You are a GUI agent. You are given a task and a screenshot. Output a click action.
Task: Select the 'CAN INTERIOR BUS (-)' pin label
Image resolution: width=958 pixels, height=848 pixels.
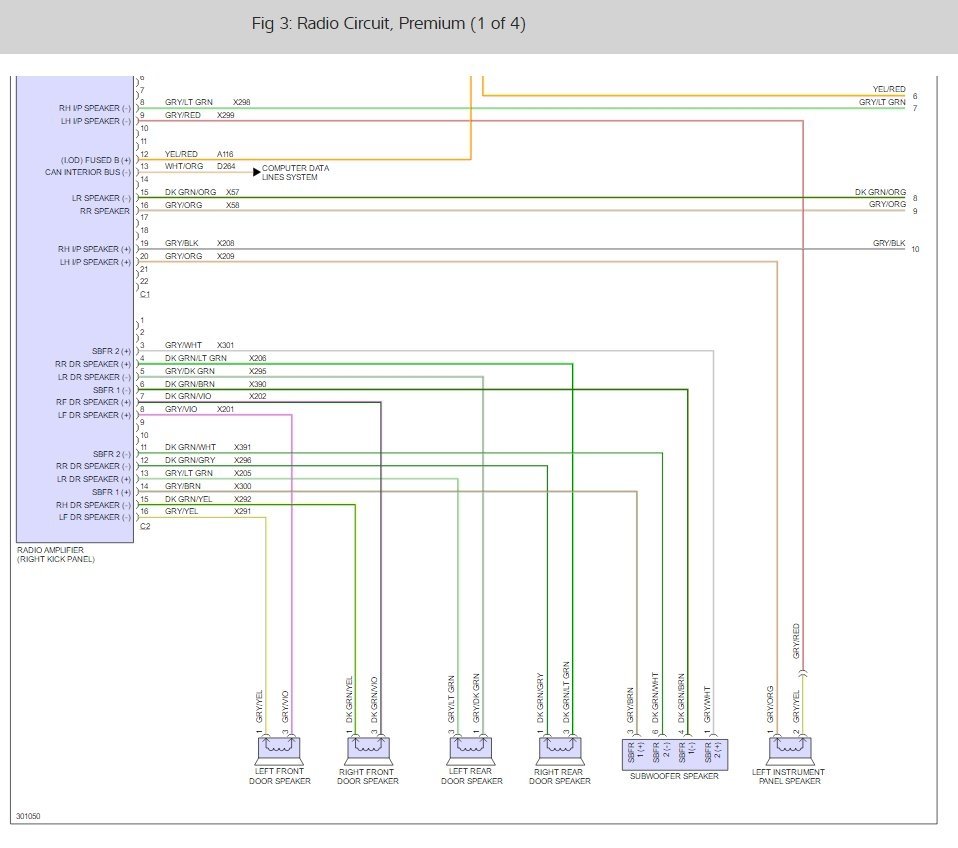point(88,172)
